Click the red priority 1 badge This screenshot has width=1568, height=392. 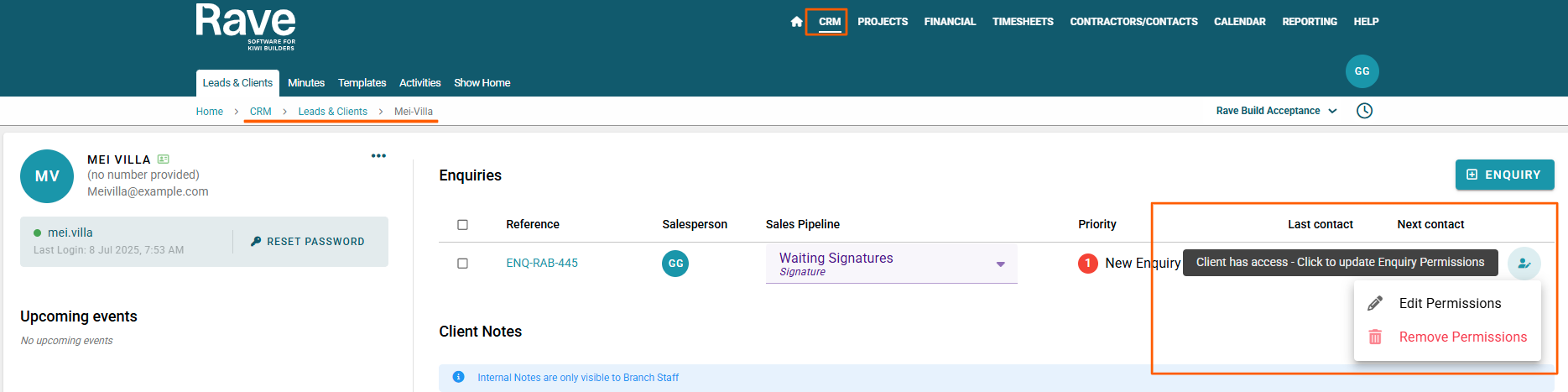[x=1087, y=264]
